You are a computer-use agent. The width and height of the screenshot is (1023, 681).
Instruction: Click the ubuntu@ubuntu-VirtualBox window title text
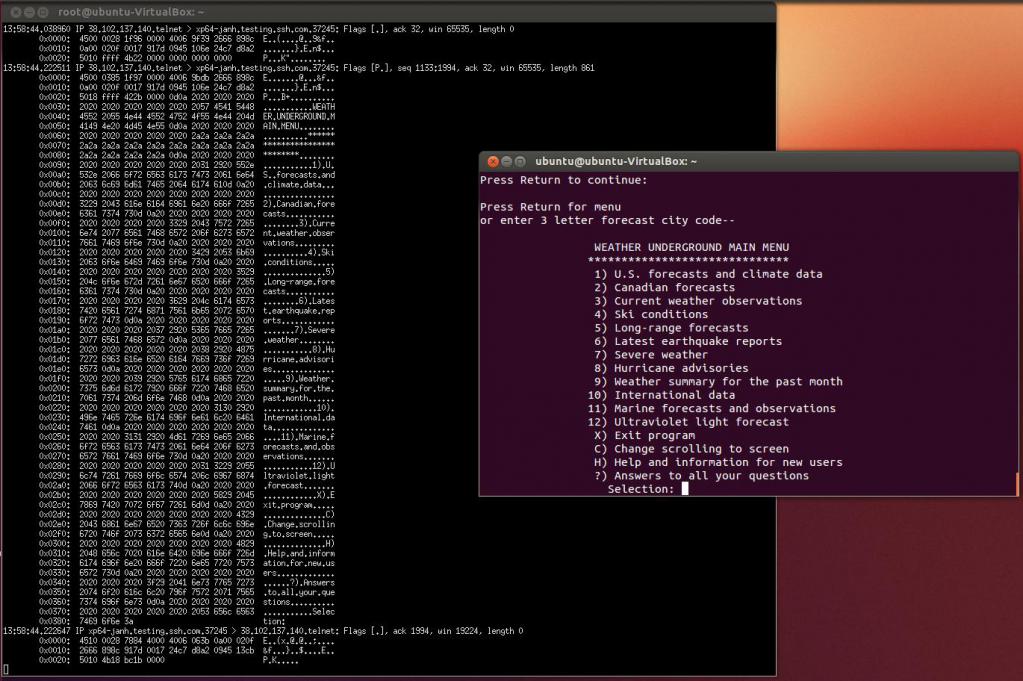coord(616,161)
